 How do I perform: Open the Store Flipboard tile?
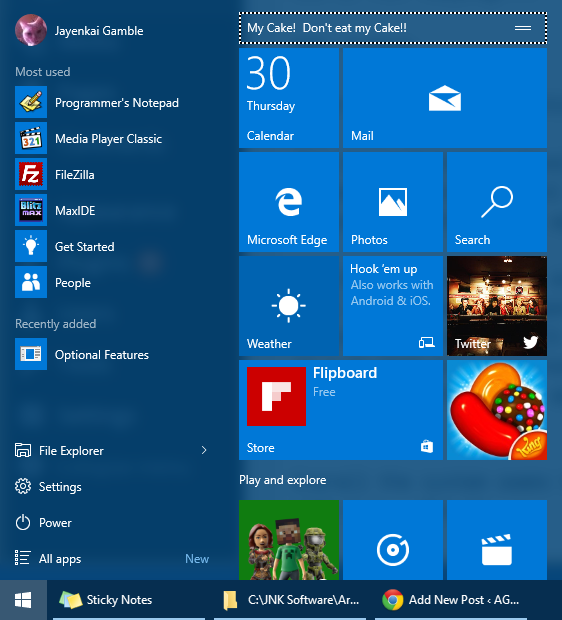[341, 410]
